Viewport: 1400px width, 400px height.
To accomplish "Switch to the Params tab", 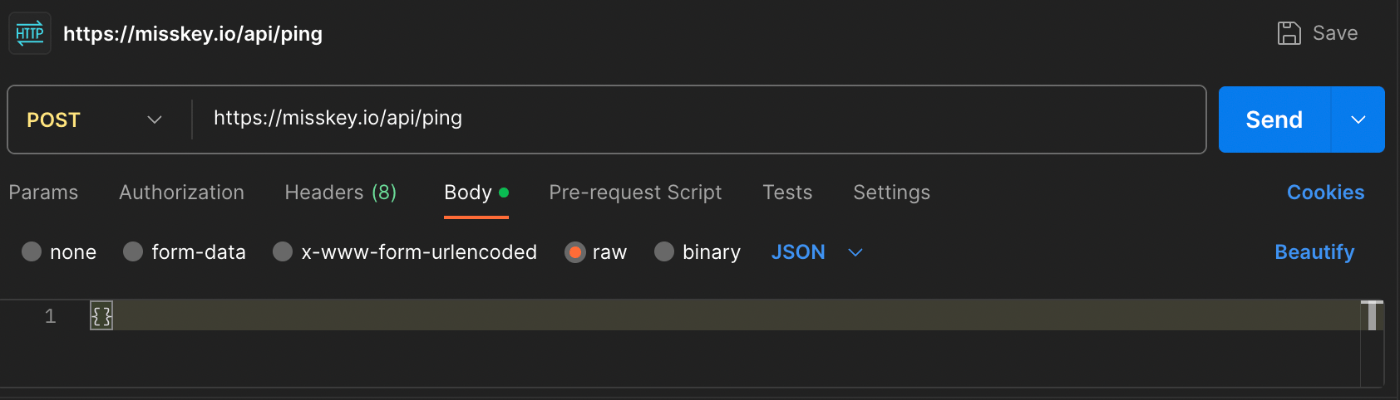I will [43, 192].
